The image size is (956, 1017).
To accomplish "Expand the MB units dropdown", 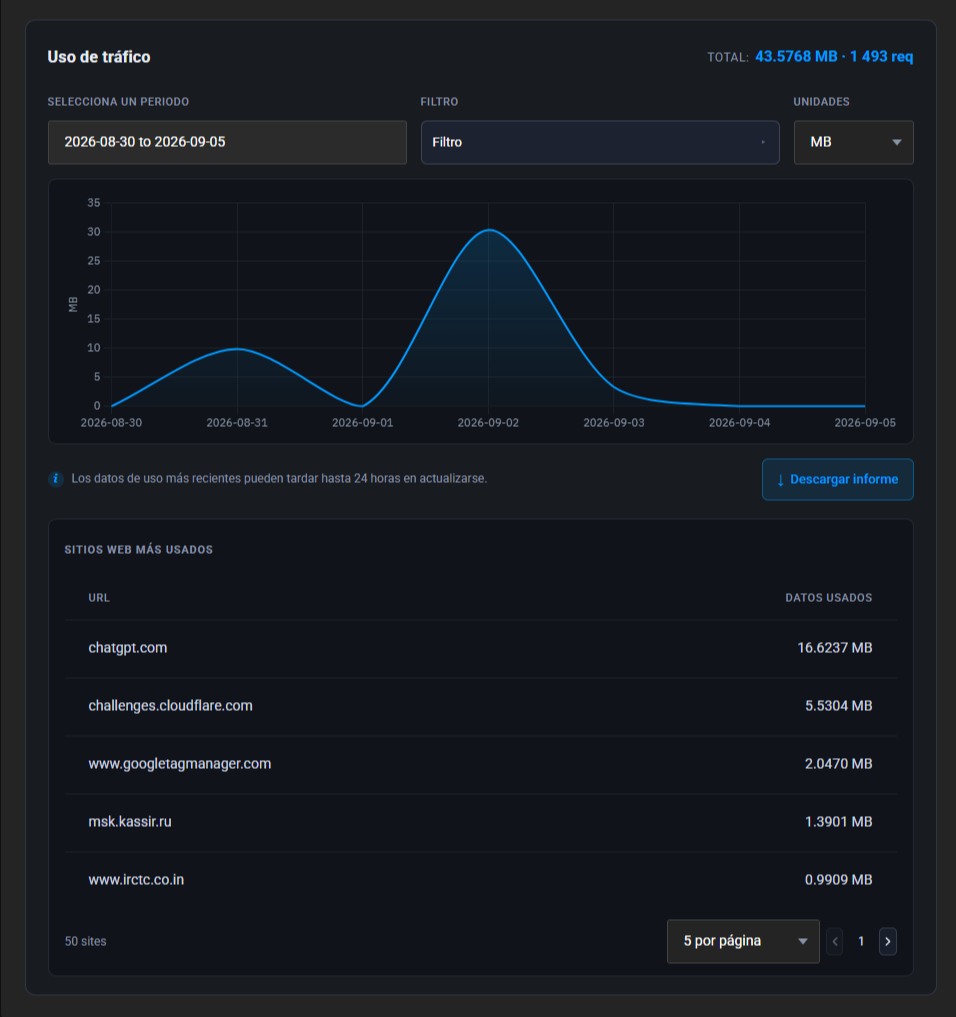I will point(854,142).
